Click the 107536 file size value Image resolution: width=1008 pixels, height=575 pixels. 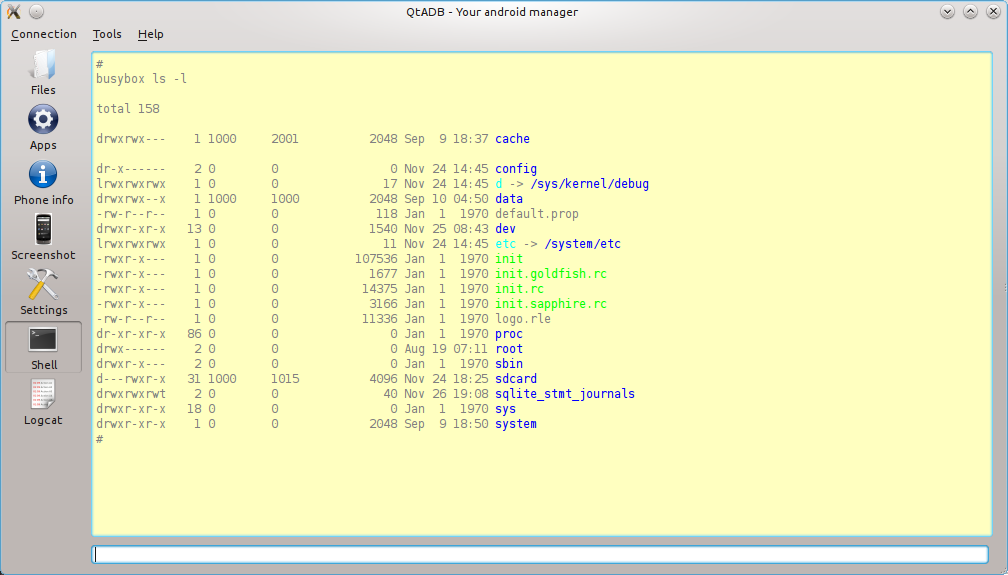click(x=376, y=259)
